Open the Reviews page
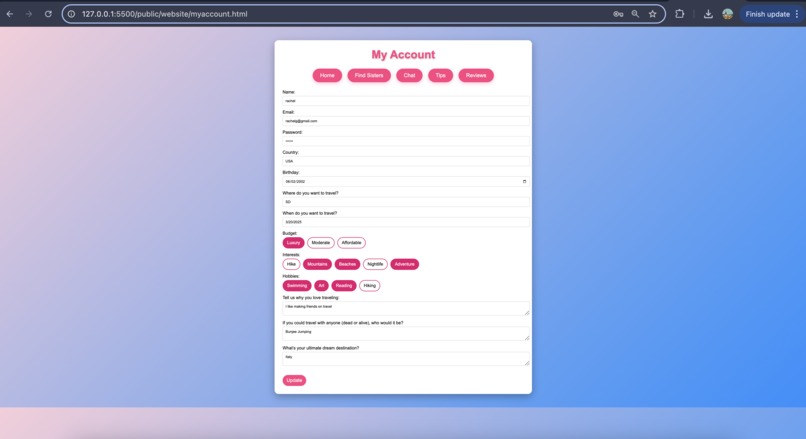This screenshot has height=439, width=806. click(x=476, y=76)
